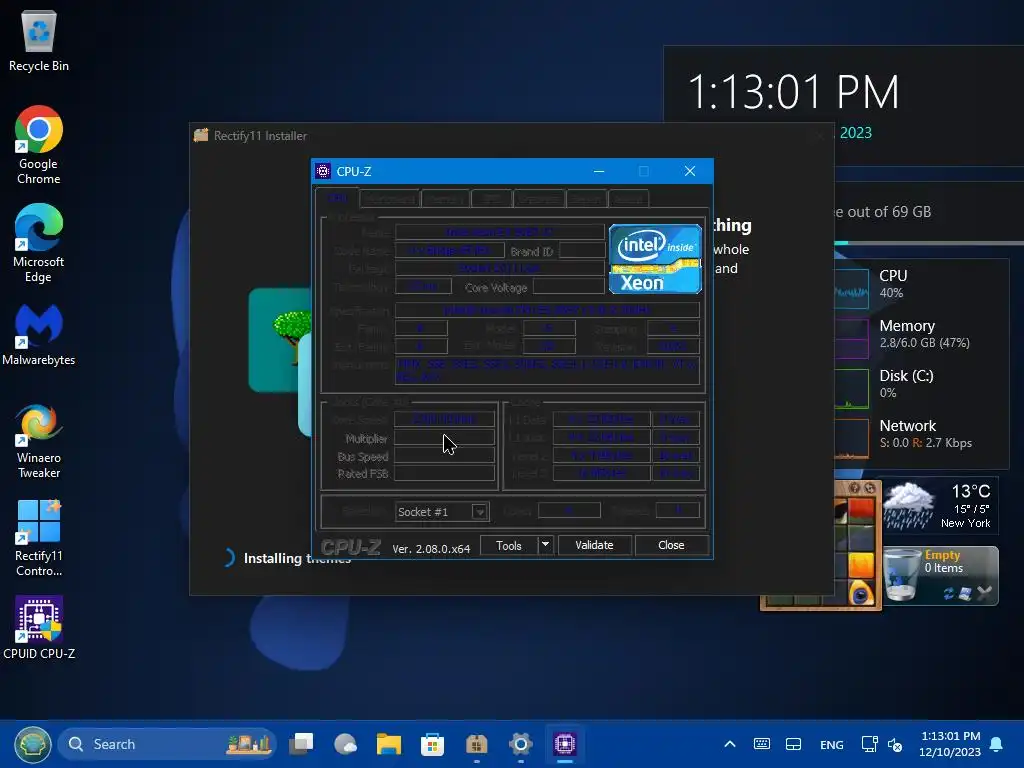Image resolution: width=1024 pixels, height=768 pixels.
Task: Click the CPU-Z taskbar icon
Action: (565, 744)
